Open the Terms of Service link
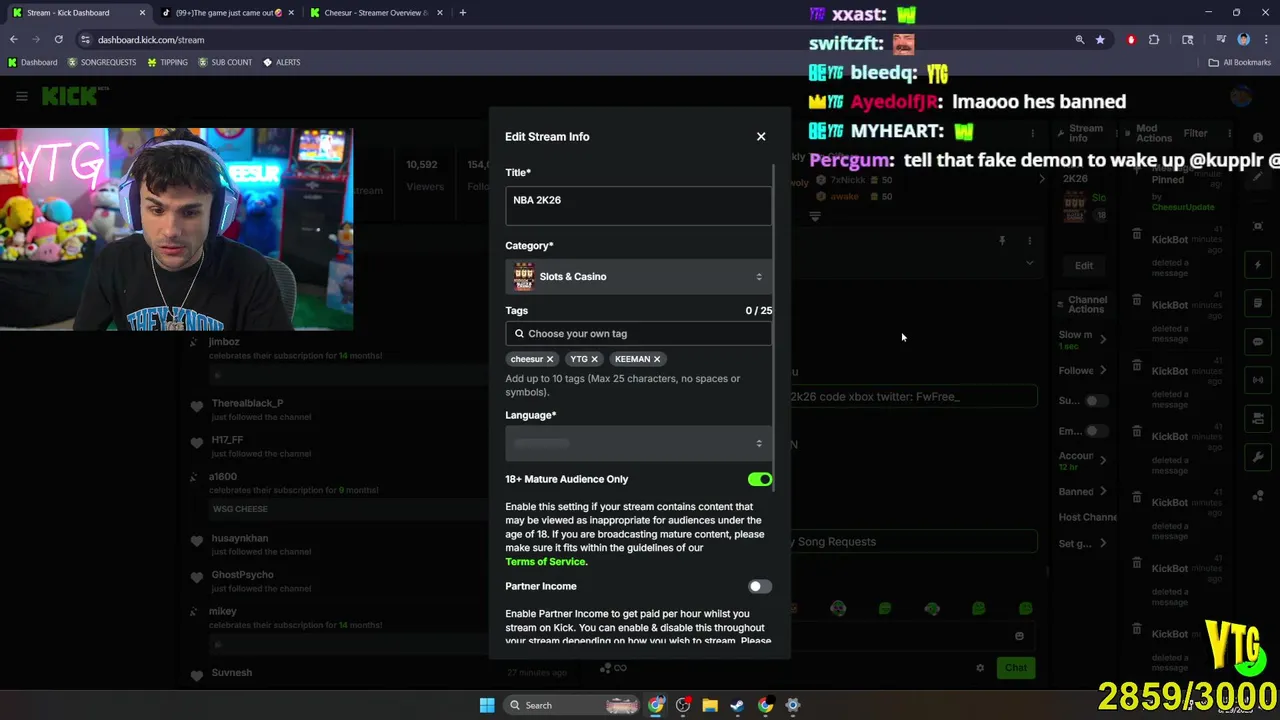Screen dimensions: 1280x720 pos(546,561)
